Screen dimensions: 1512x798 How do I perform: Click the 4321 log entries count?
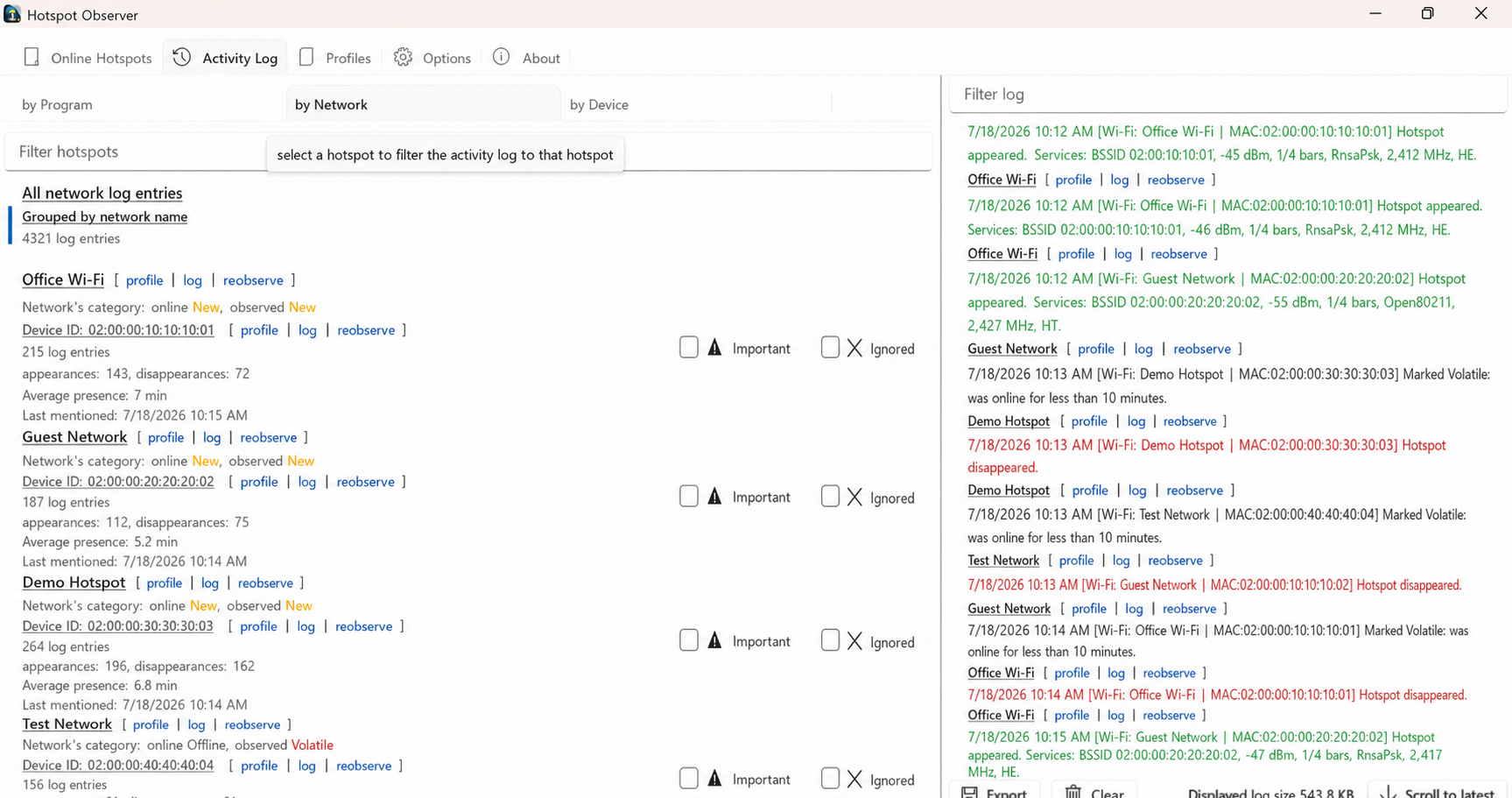71,238
